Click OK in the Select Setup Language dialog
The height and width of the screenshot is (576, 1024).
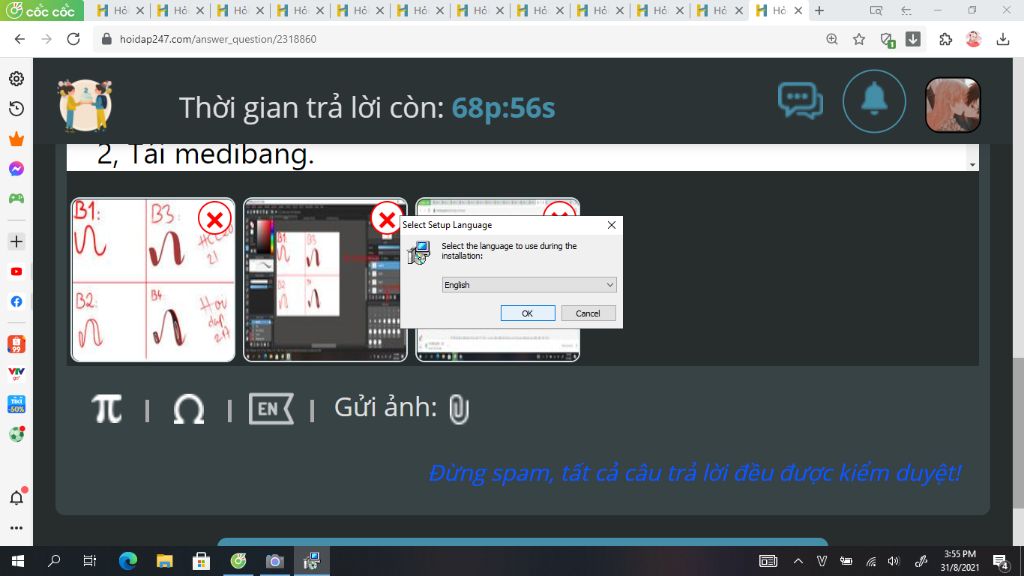pos(527,312)
